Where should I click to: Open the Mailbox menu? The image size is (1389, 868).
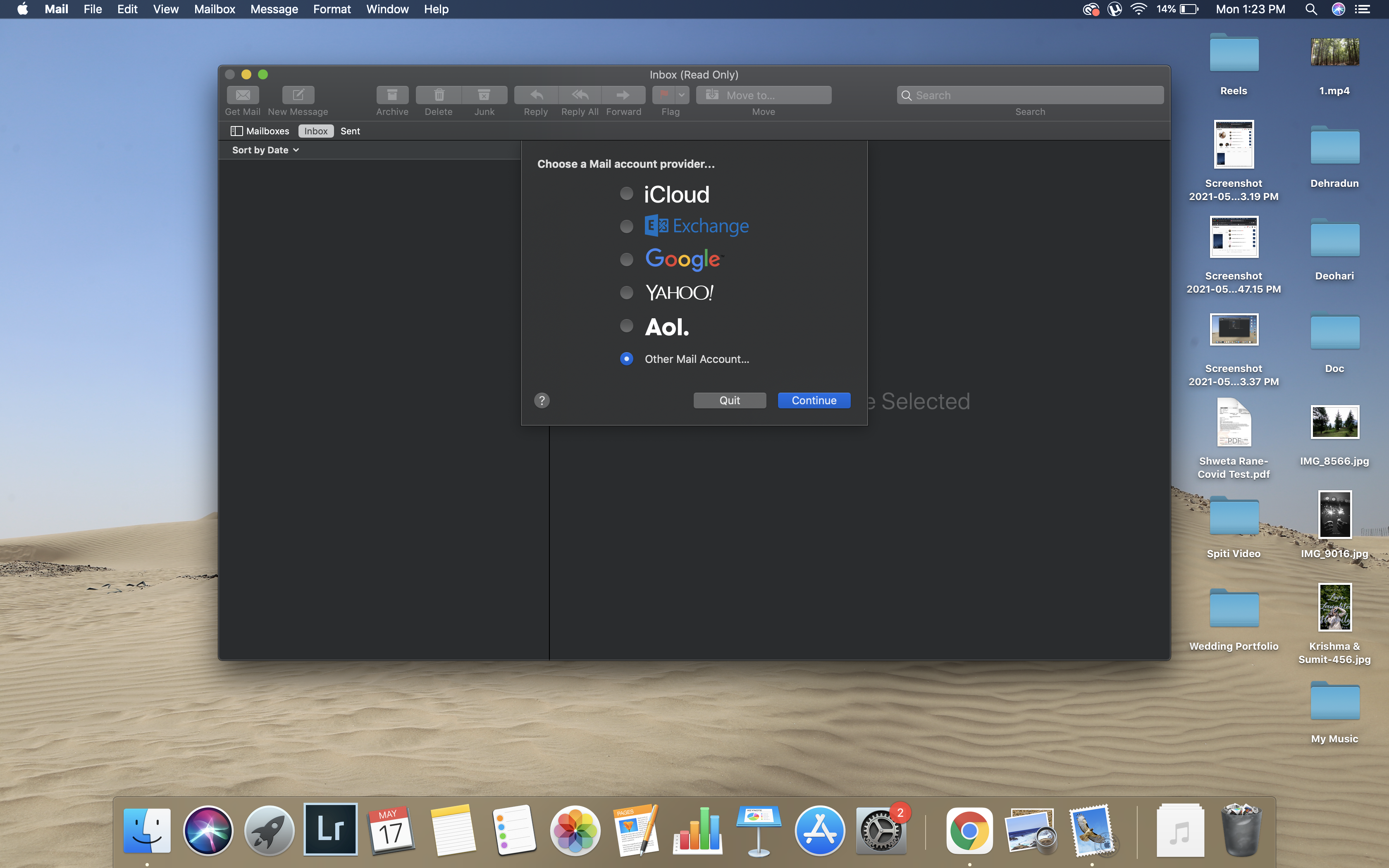(215, 9)
